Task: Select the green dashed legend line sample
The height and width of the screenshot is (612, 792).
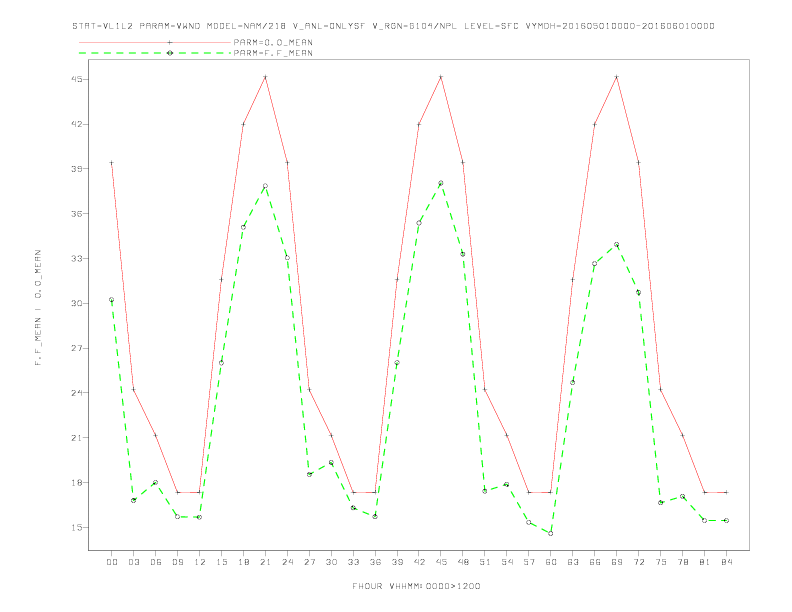Action: 155,53
